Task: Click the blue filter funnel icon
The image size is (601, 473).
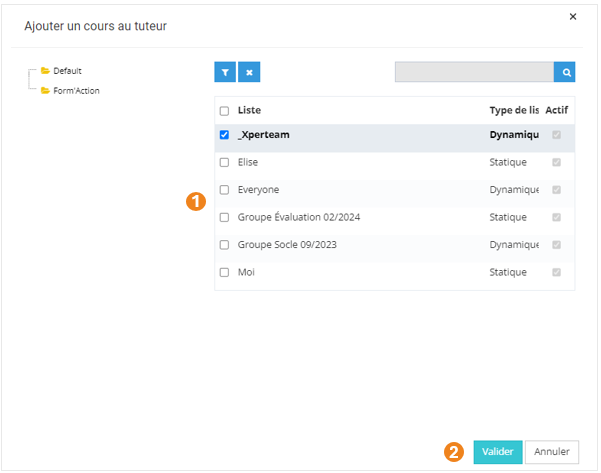Action: 225,72
